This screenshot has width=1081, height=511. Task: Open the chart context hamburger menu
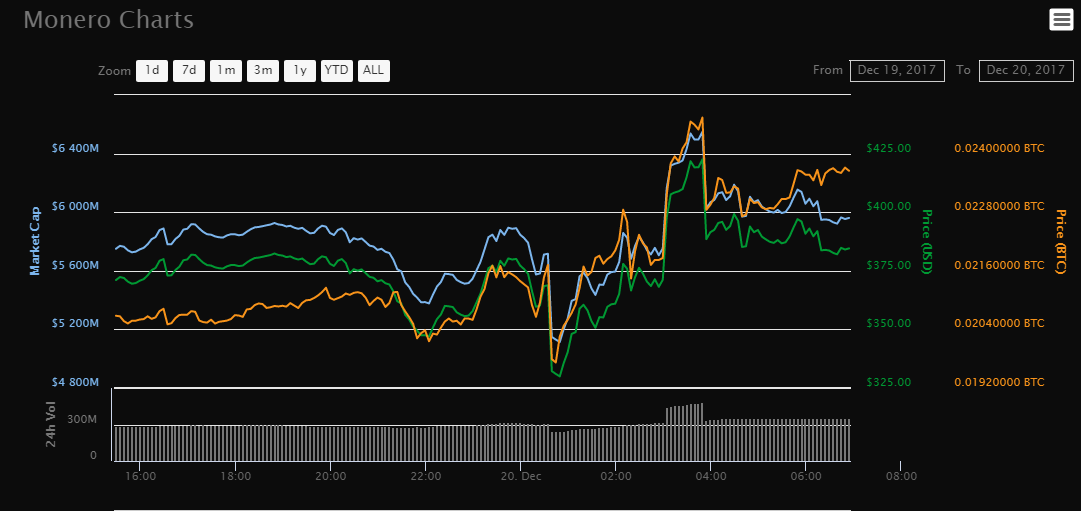[1061, 20]
